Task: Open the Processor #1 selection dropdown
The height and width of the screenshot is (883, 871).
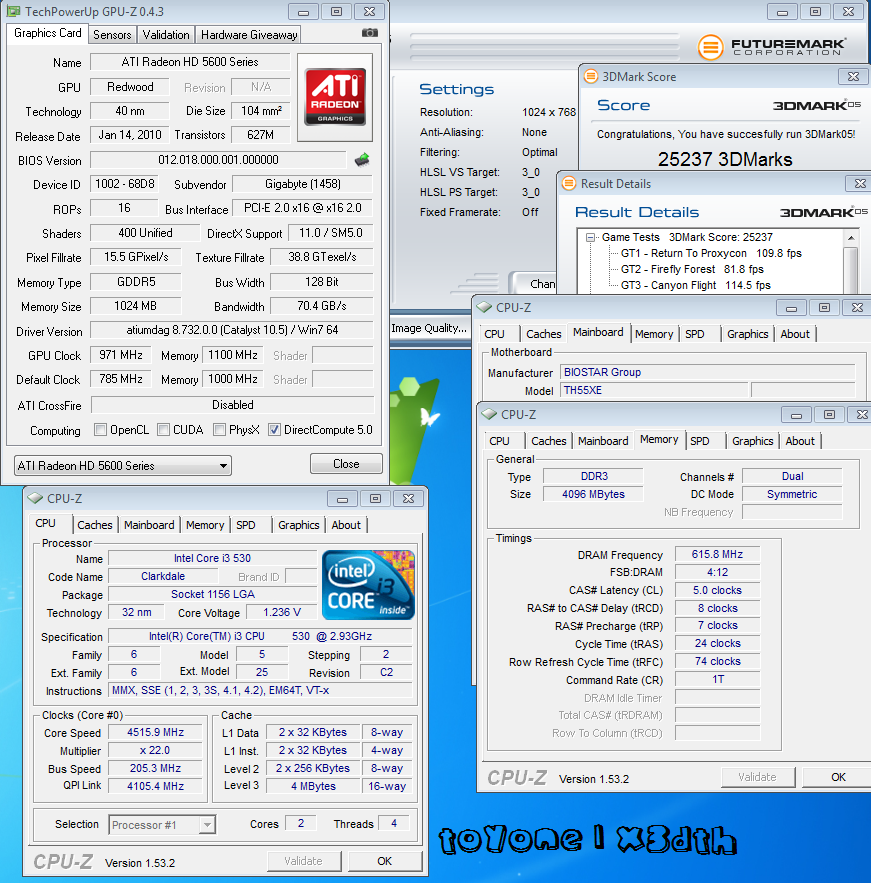Action: (162, 825)
